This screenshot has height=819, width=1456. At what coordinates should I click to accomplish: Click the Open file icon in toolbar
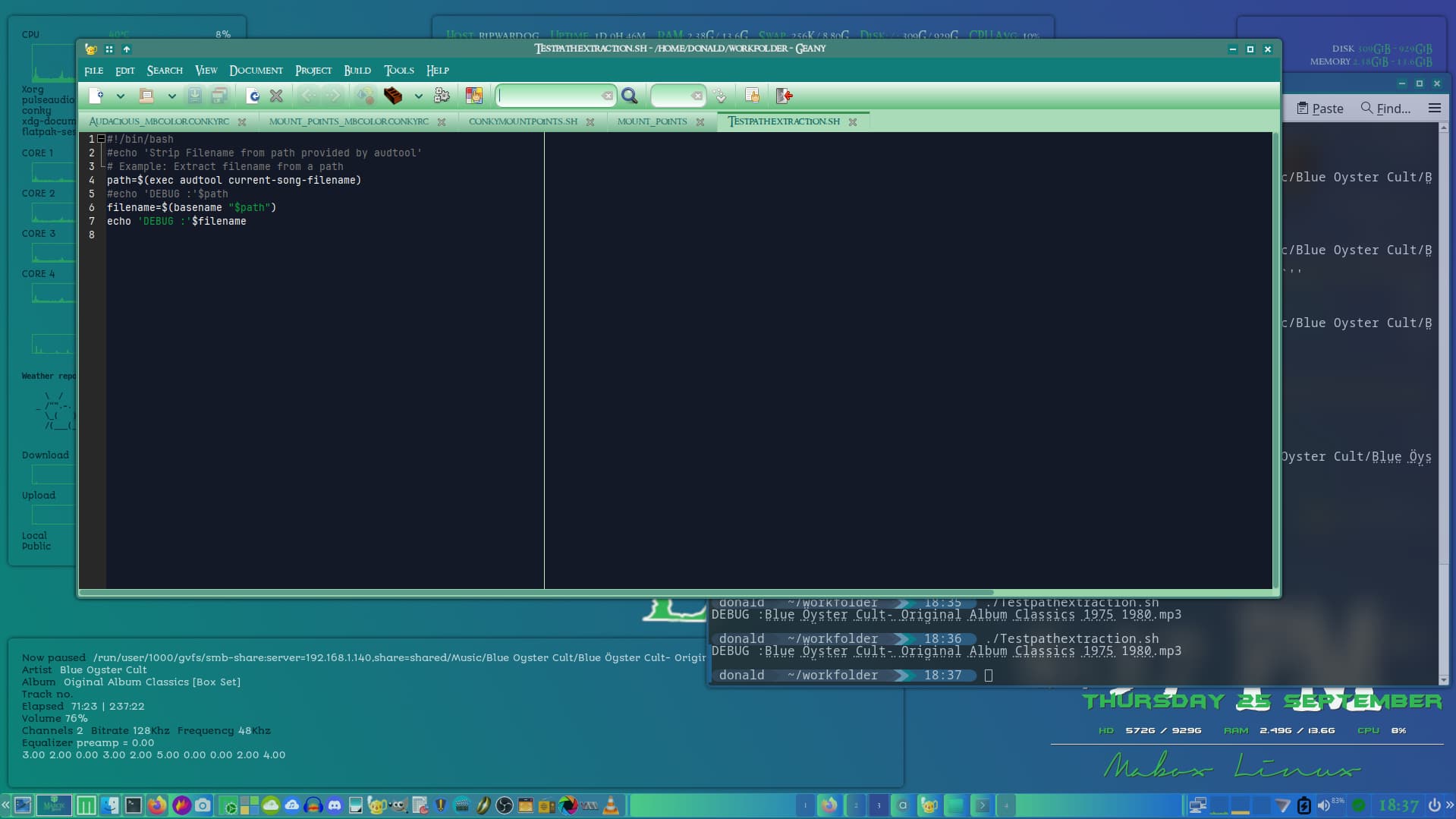(146, 96)
